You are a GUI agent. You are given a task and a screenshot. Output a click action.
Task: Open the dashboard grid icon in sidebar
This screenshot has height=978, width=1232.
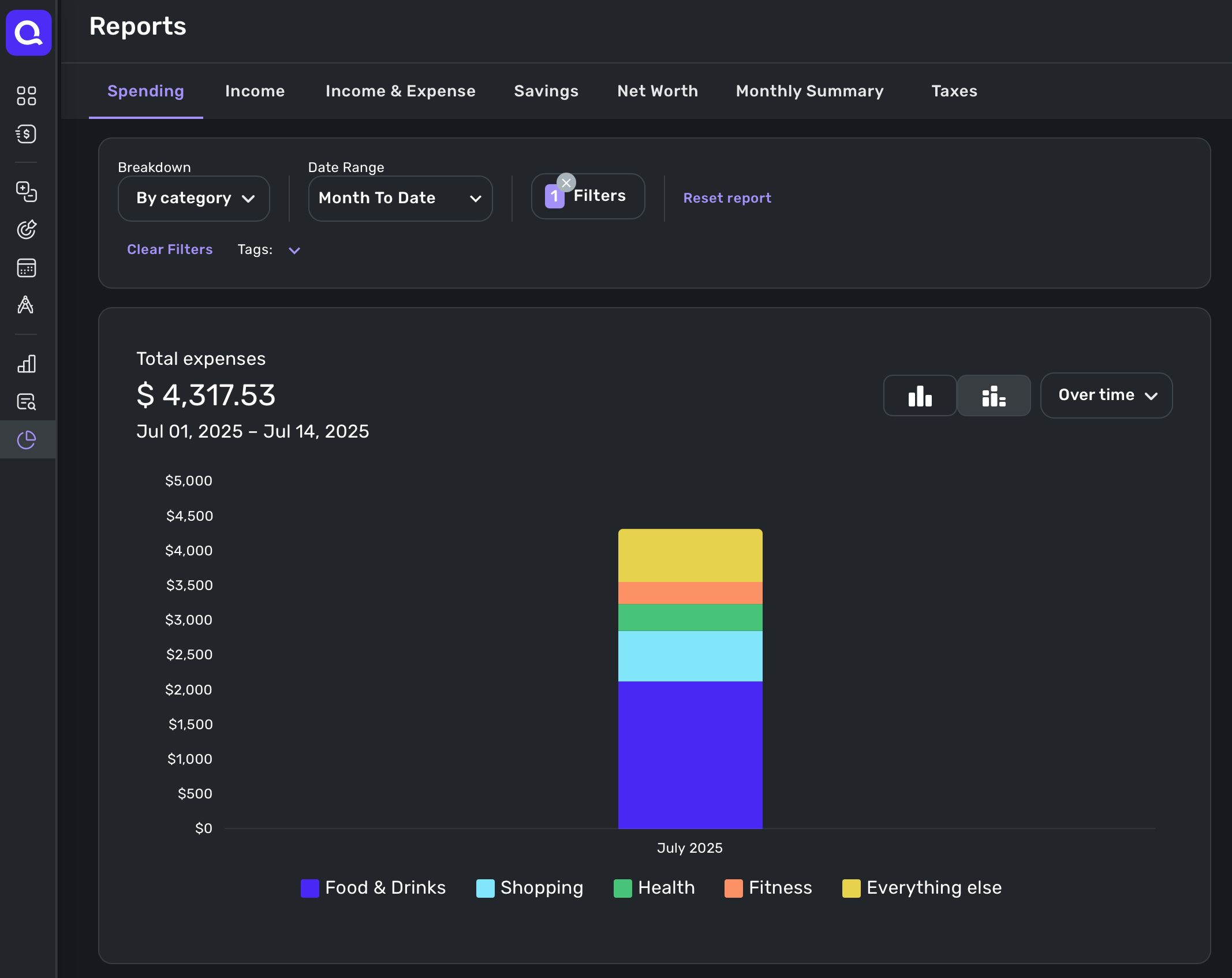coord(27,96)
